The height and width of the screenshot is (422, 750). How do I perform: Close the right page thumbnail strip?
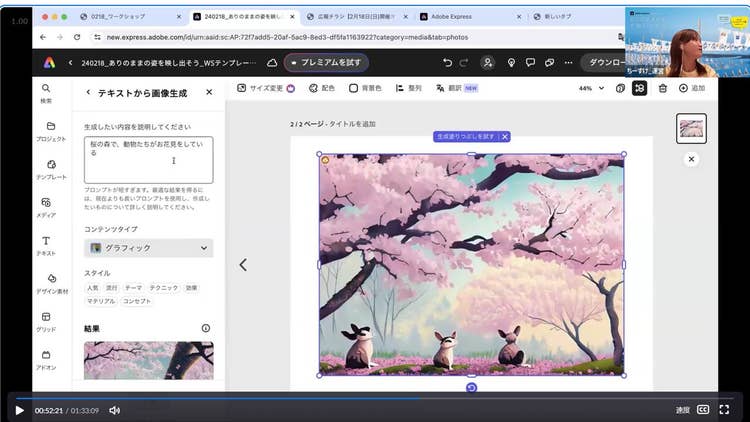click(x=691, y=159)
